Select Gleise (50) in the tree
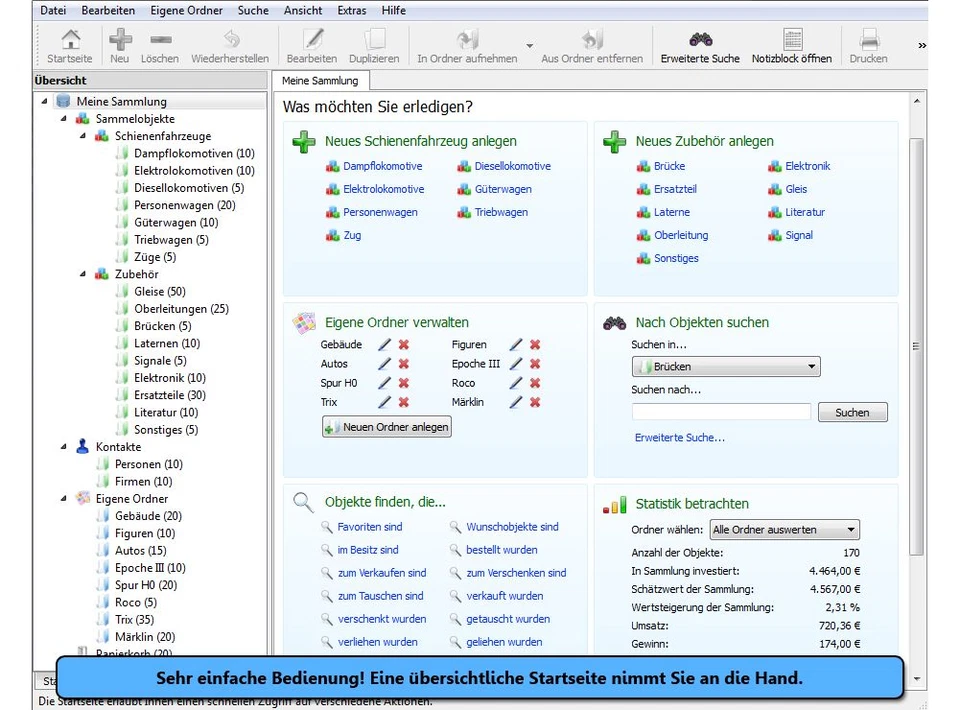 [159, 292]
